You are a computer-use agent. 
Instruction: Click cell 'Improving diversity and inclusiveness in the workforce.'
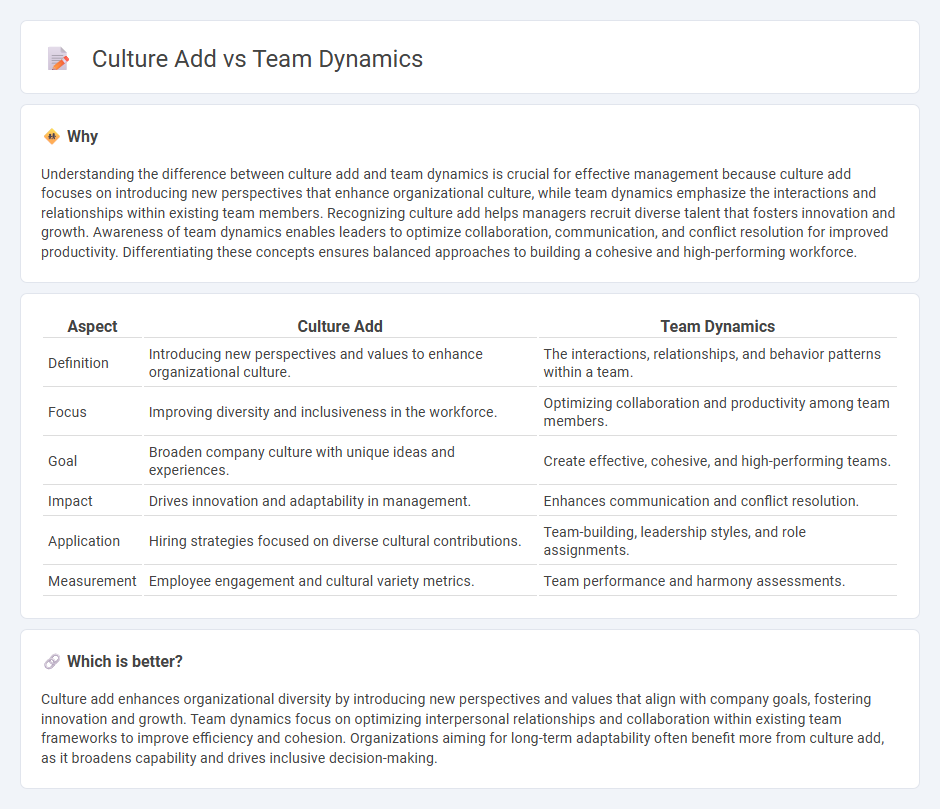coord(340,412)
